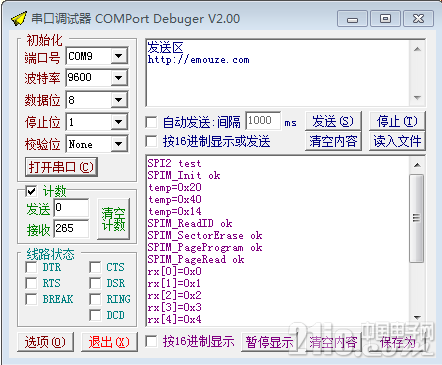Uncheck the 计数 counting checkbox
Screen dimensions: 442x365
(31, 191)
